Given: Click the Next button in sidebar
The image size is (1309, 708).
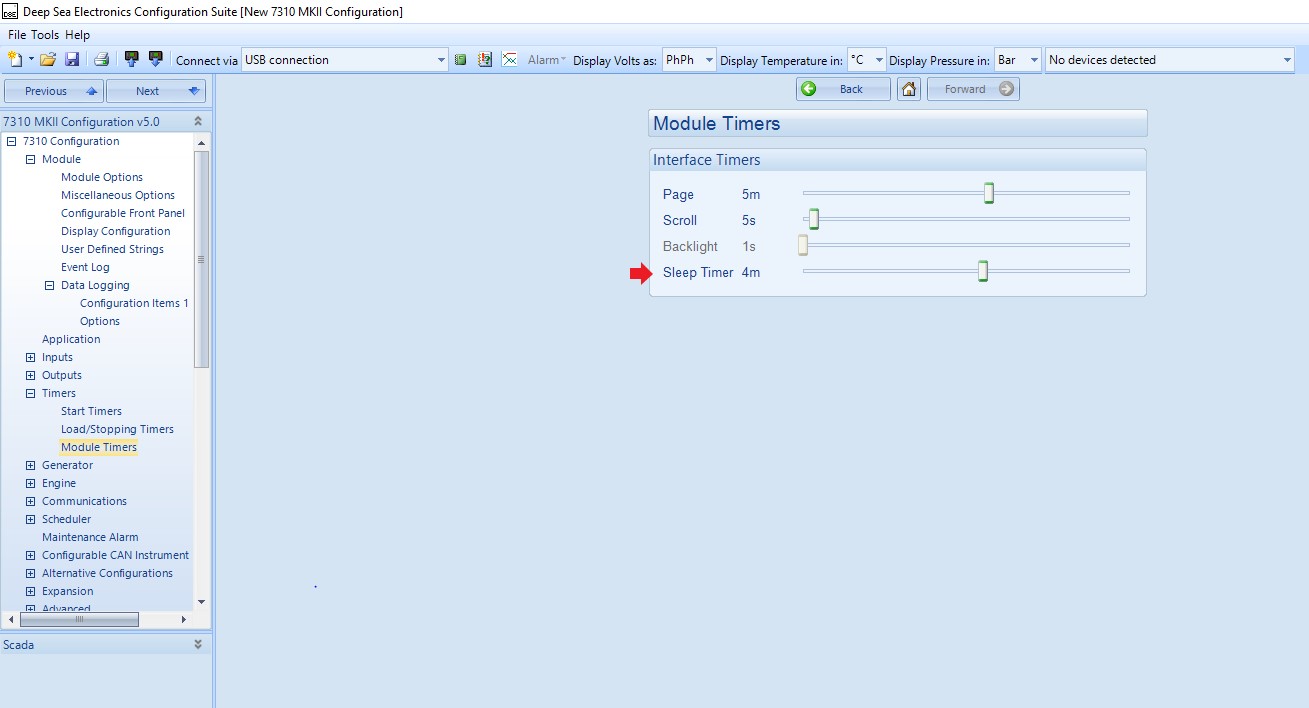Looking at the screenshot, I should pos(156,91).
